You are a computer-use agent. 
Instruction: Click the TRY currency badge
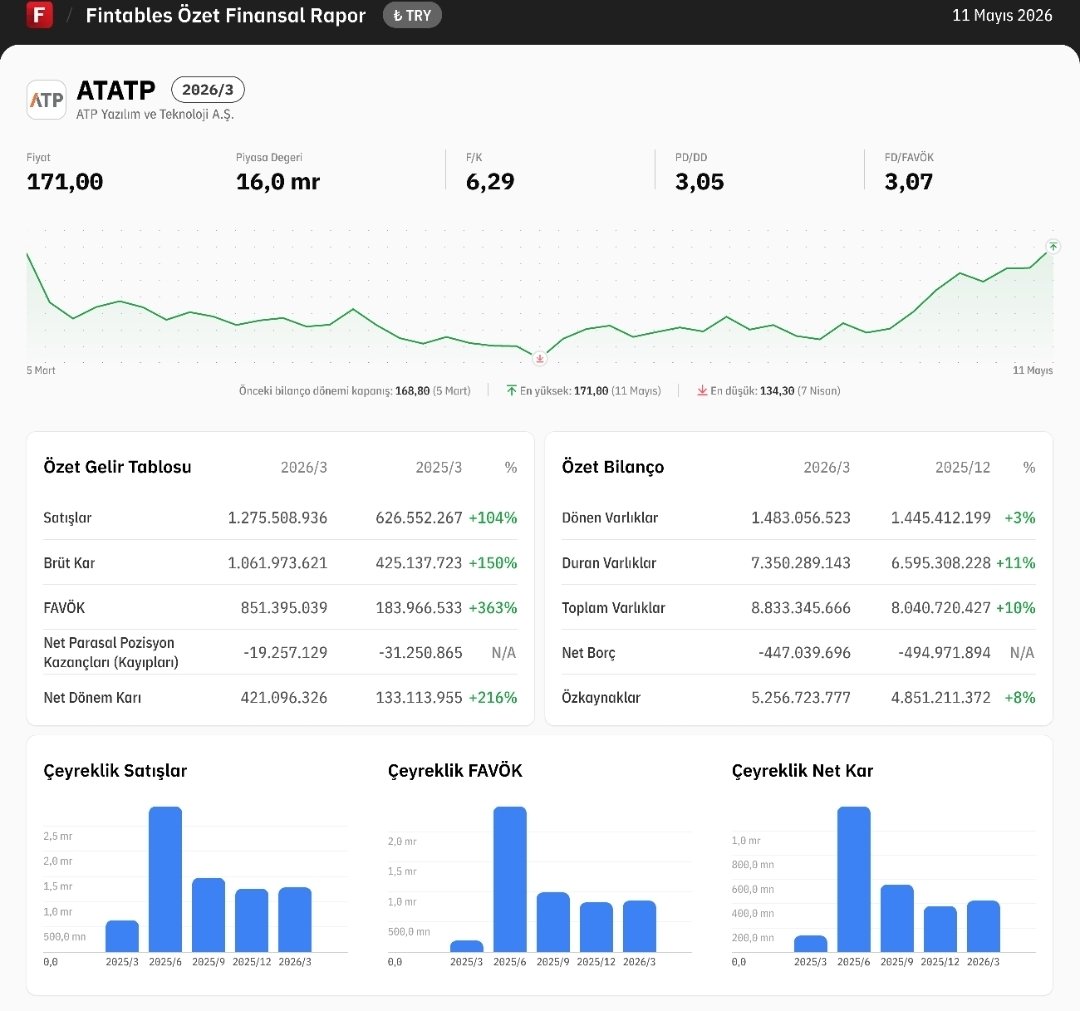tap(412, 15)
